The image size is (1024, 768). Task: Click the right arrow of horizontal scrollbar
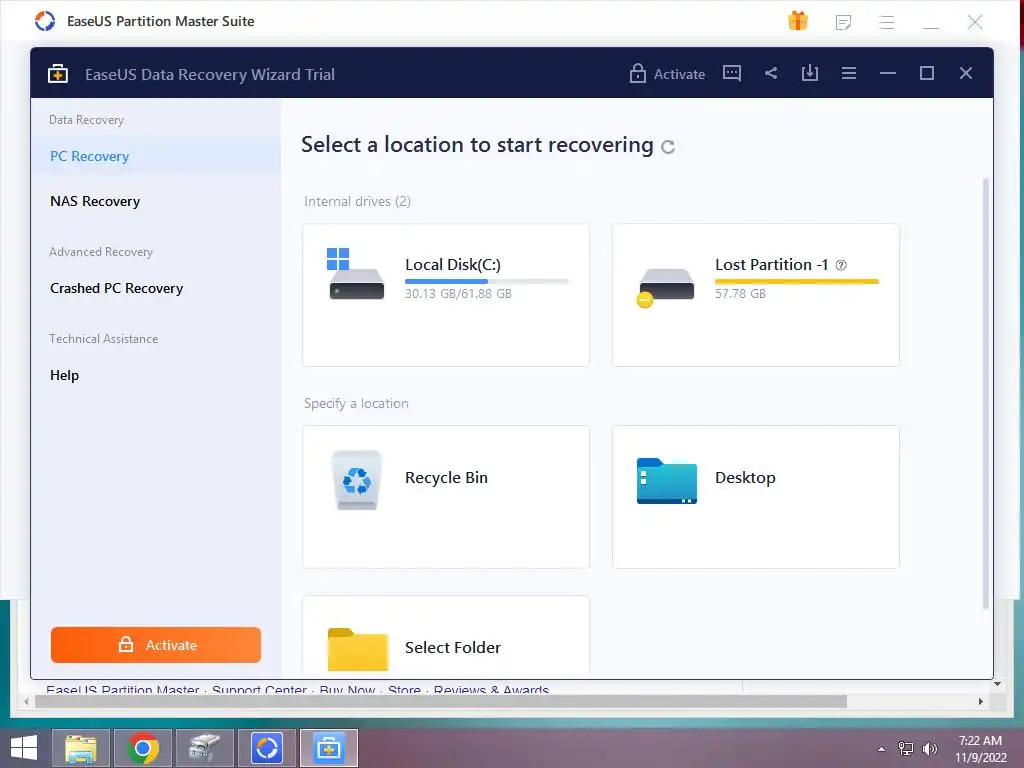980,701
